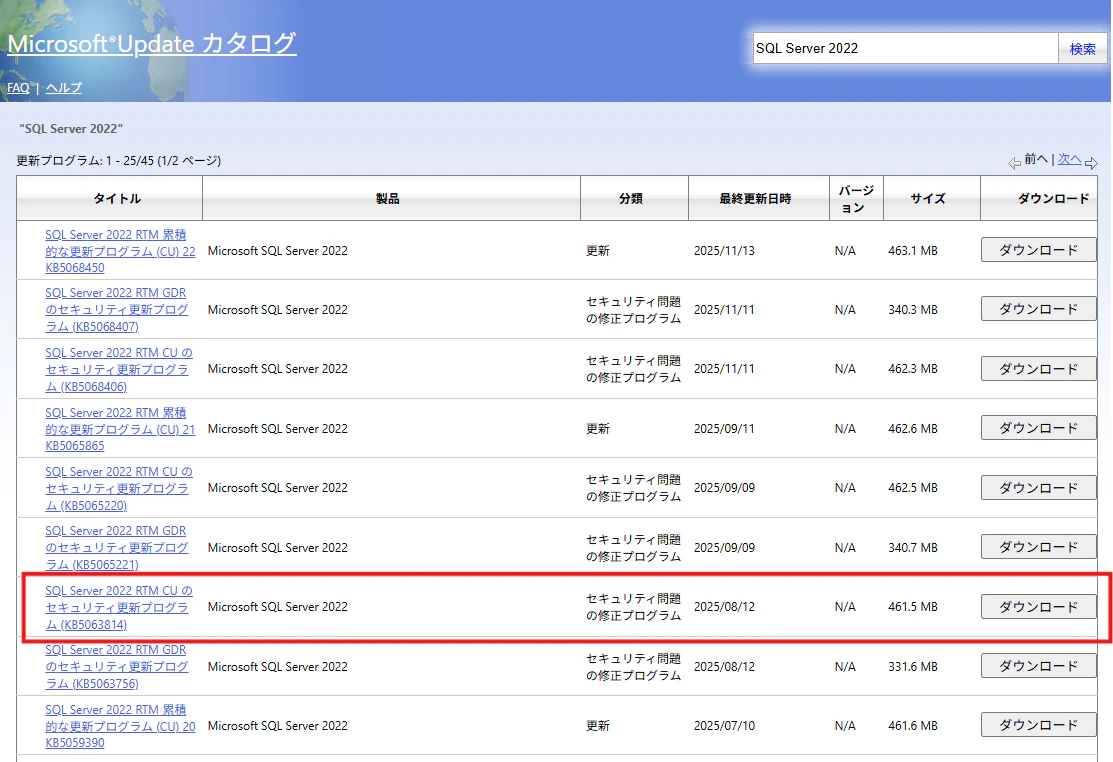Download the KB5068406 update (462.3 MB)

1038,368
